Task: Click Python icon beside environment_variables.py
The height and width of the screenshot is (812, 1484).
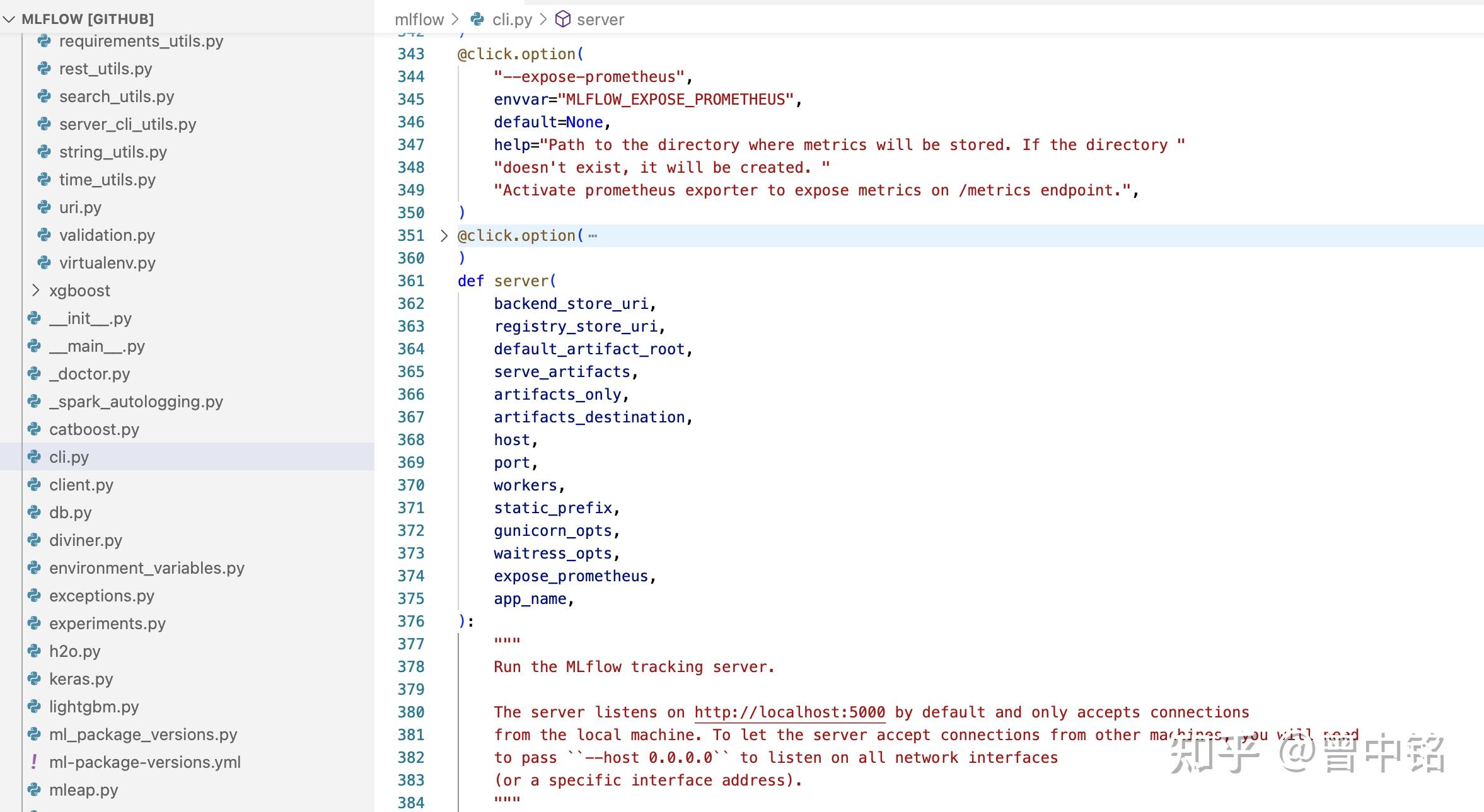Action: pos(34,568)
